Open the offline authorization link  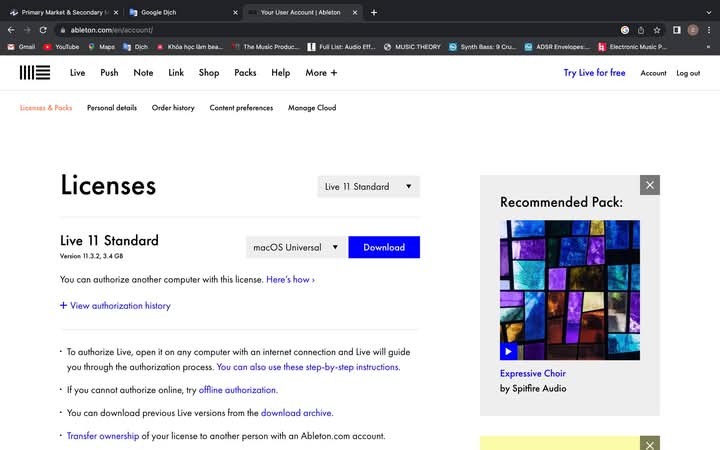click(238, 390)
